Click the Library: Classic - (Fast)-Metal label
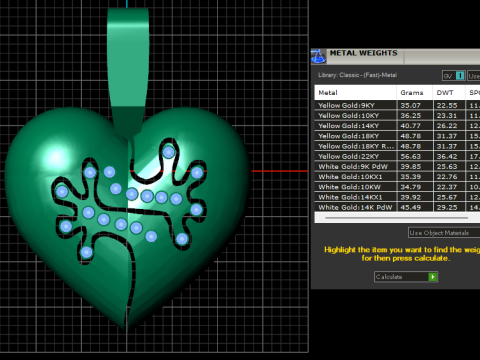The width and height of the screenshot is (480, 360). point(357,75)
